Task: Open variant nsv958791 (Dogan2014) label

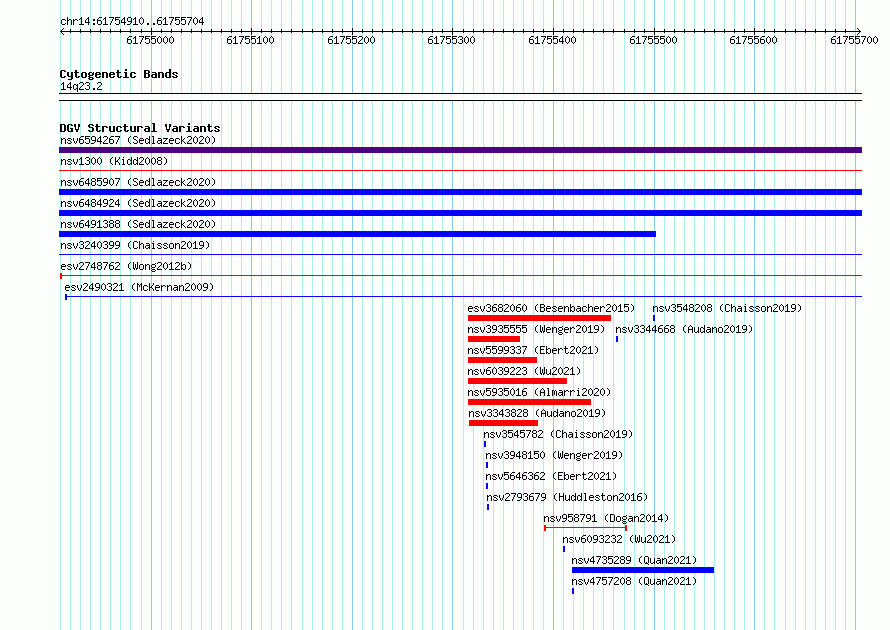Action: click(x=606, y=518)
